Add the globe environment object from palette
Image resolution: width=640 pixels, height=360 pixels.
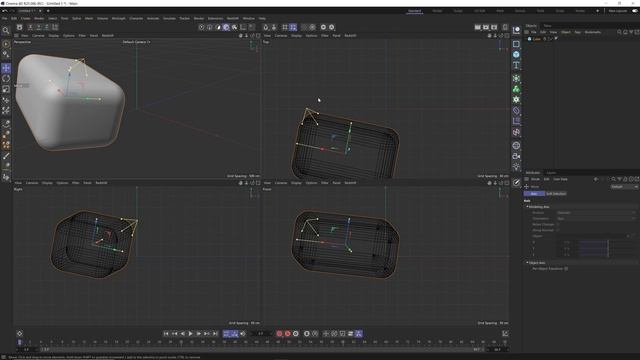(x=516, y=145)
